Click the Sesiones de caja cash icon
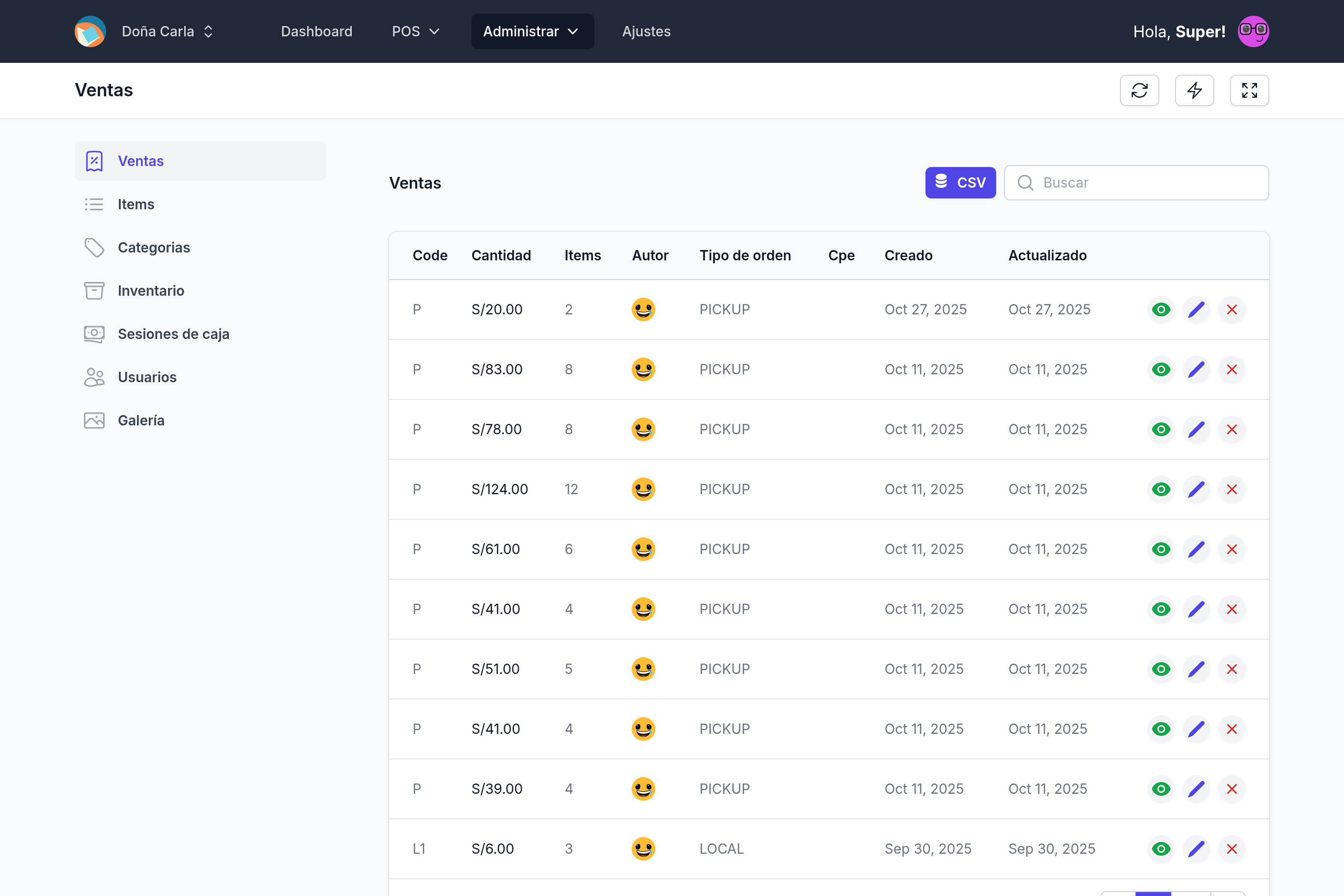This screenshot has width=1344, height=896. pos(94,334)
